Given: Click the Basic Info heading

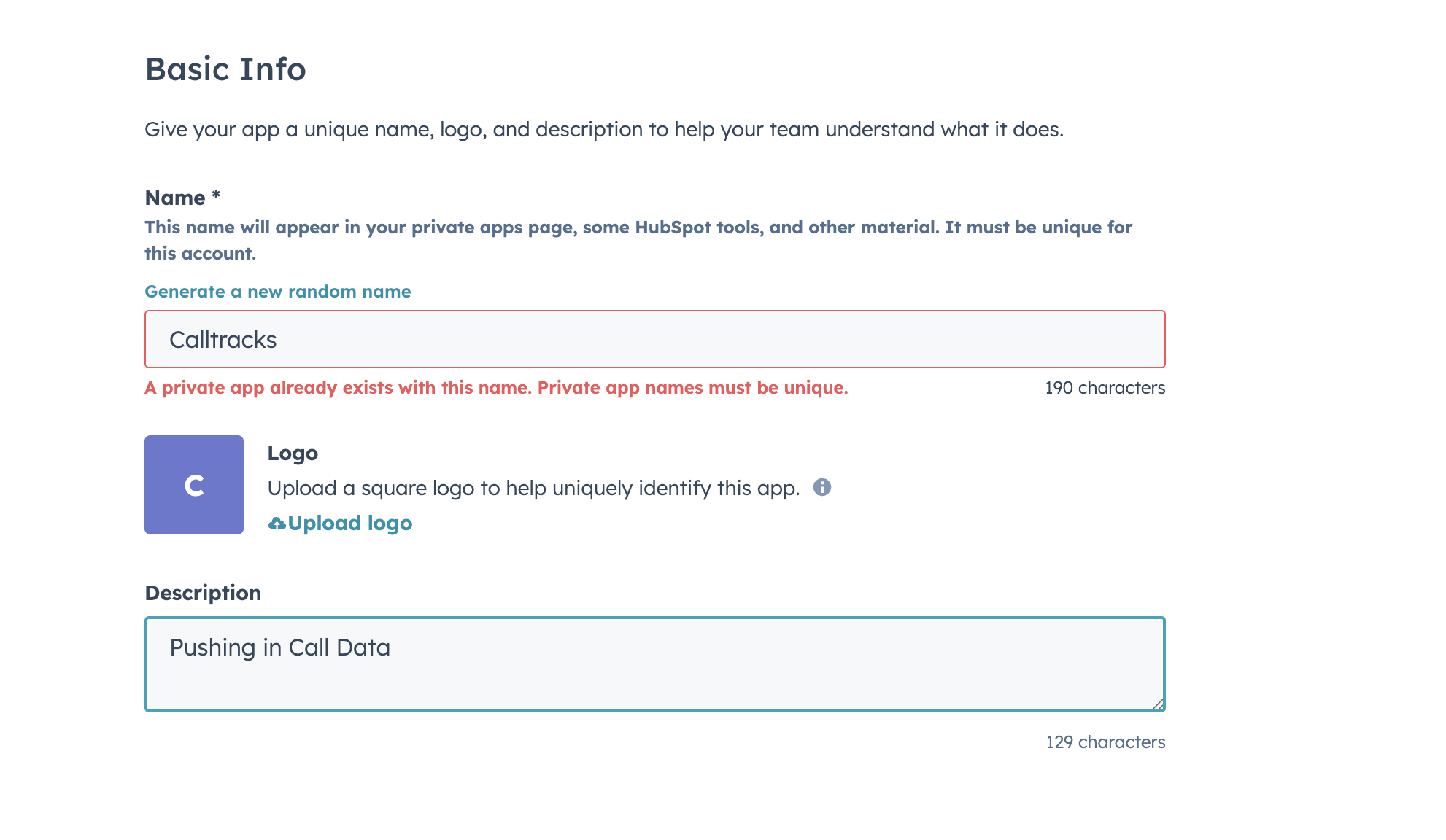Looking at the screenshot, I should 225,69.
